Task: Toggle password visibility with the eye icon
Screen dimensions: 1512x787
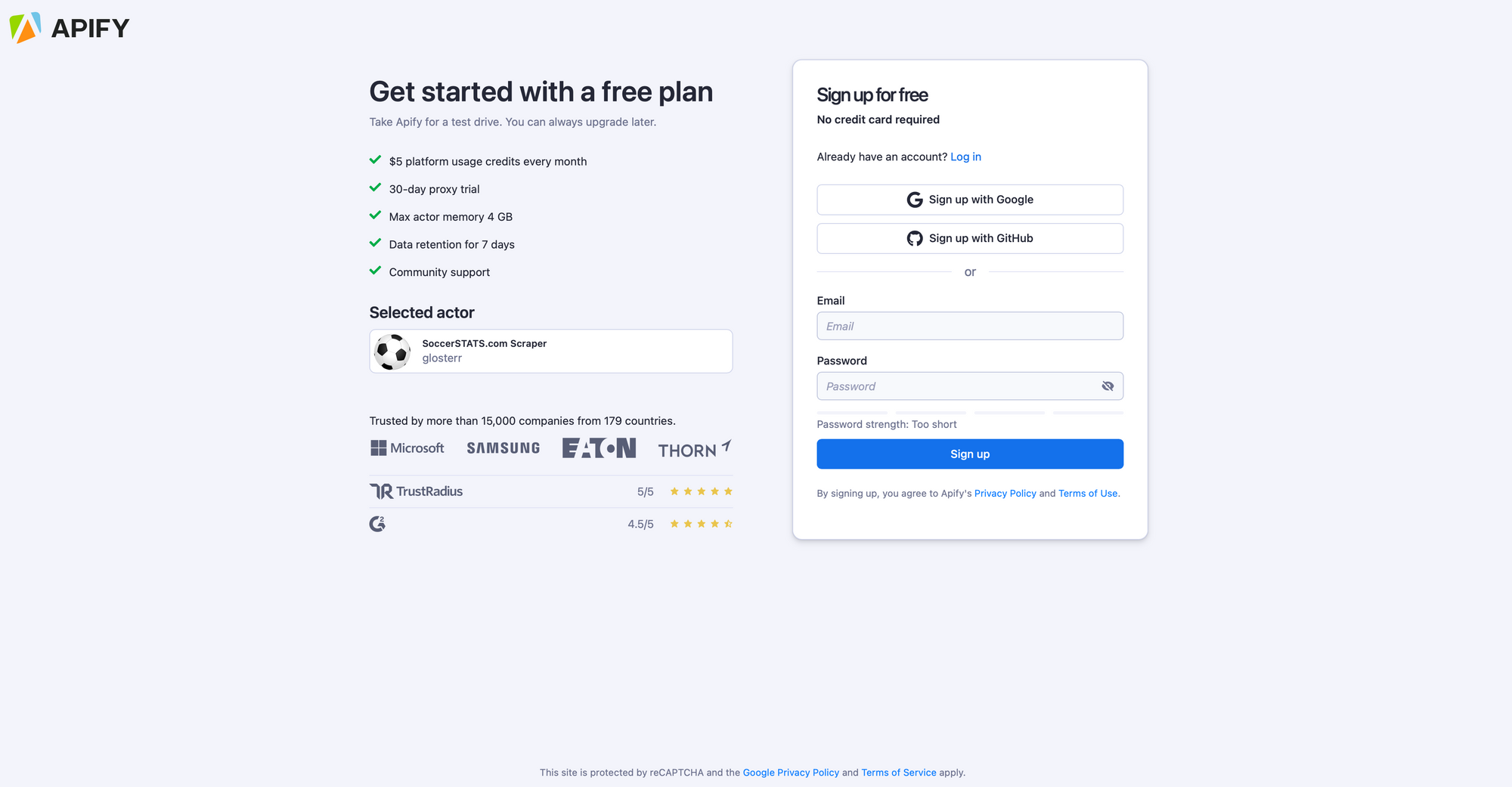Action: click(1108, 386)
